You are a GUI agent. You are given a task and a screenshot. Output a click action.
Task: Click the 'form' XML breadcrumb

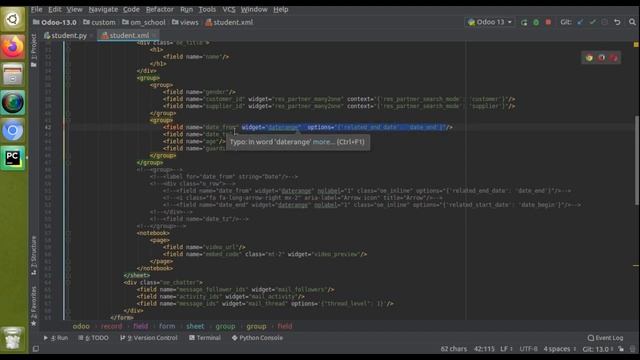pyautogui.click(x=167, y=326)
